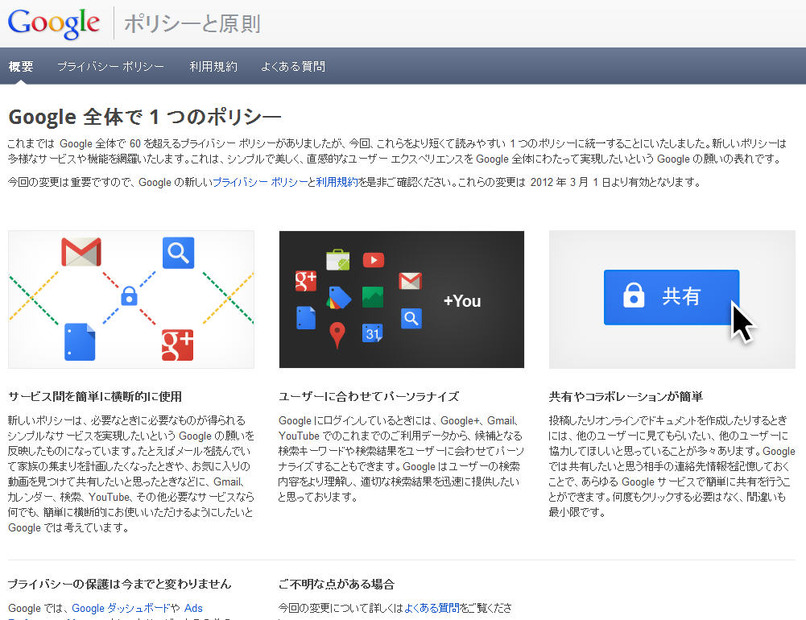Click heading 共有やコラボレーションが簡単
Screen dimensions: 806x620
(x=626, y=396)
